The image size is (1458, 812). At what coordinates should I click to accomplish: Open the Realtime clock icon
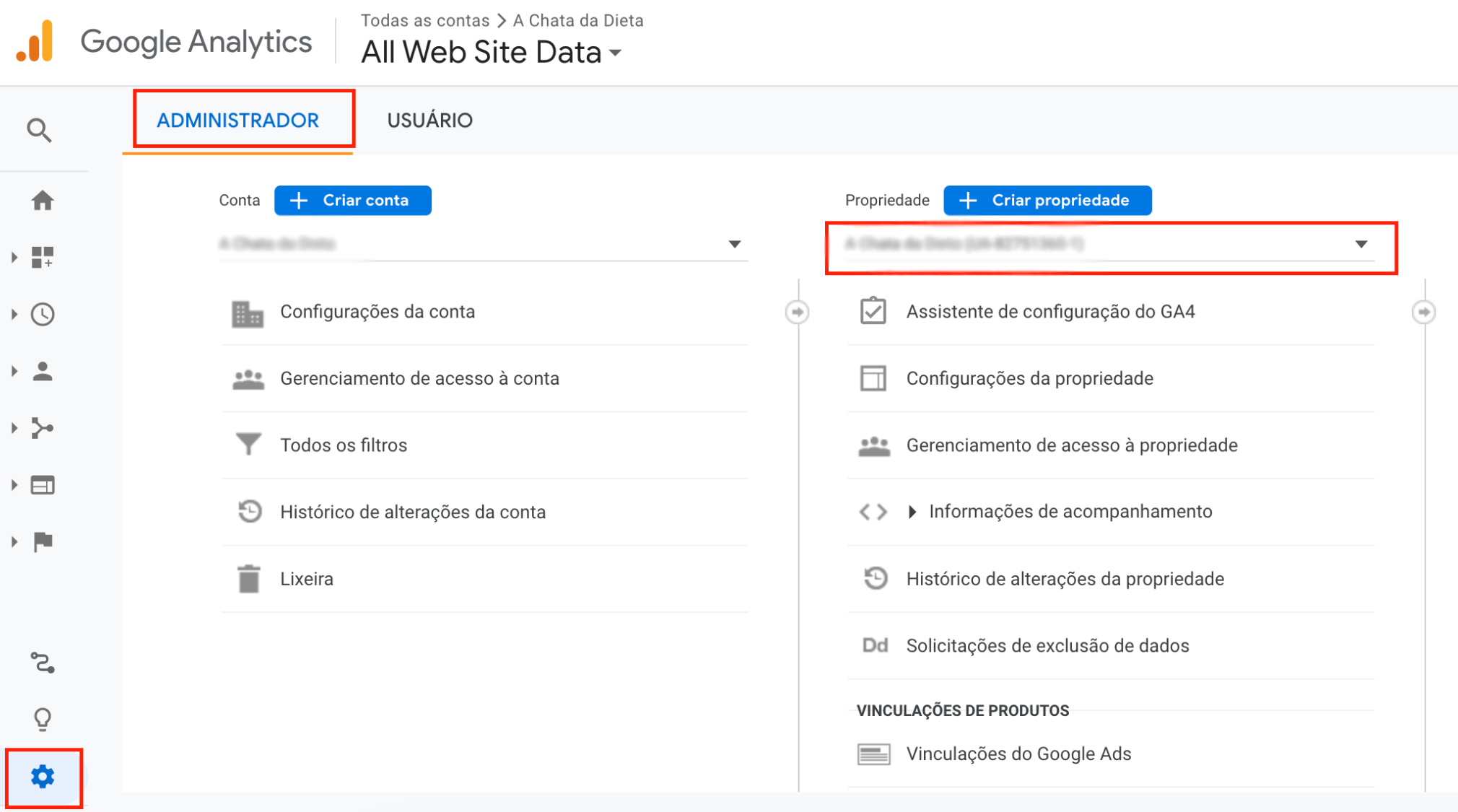(x=43, y=314)
